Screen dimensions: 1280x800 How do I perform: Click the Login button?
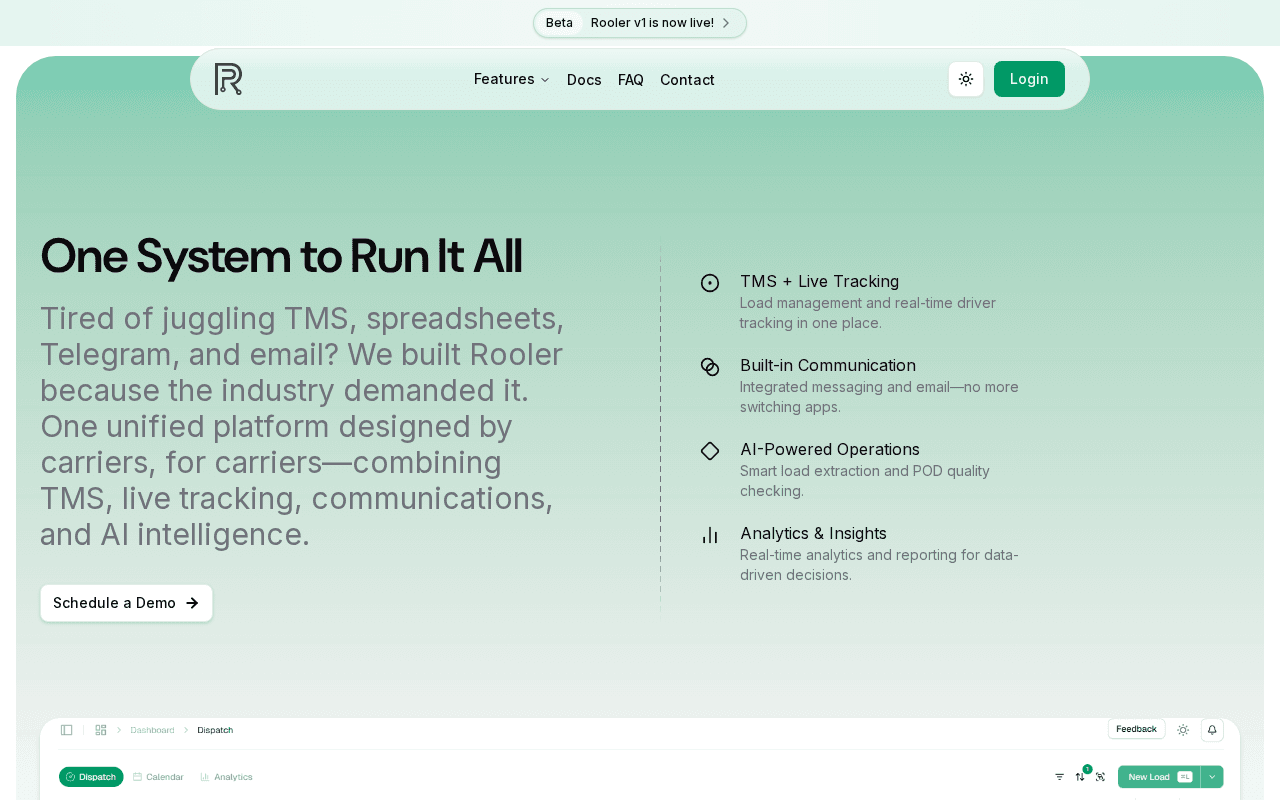1029,79
